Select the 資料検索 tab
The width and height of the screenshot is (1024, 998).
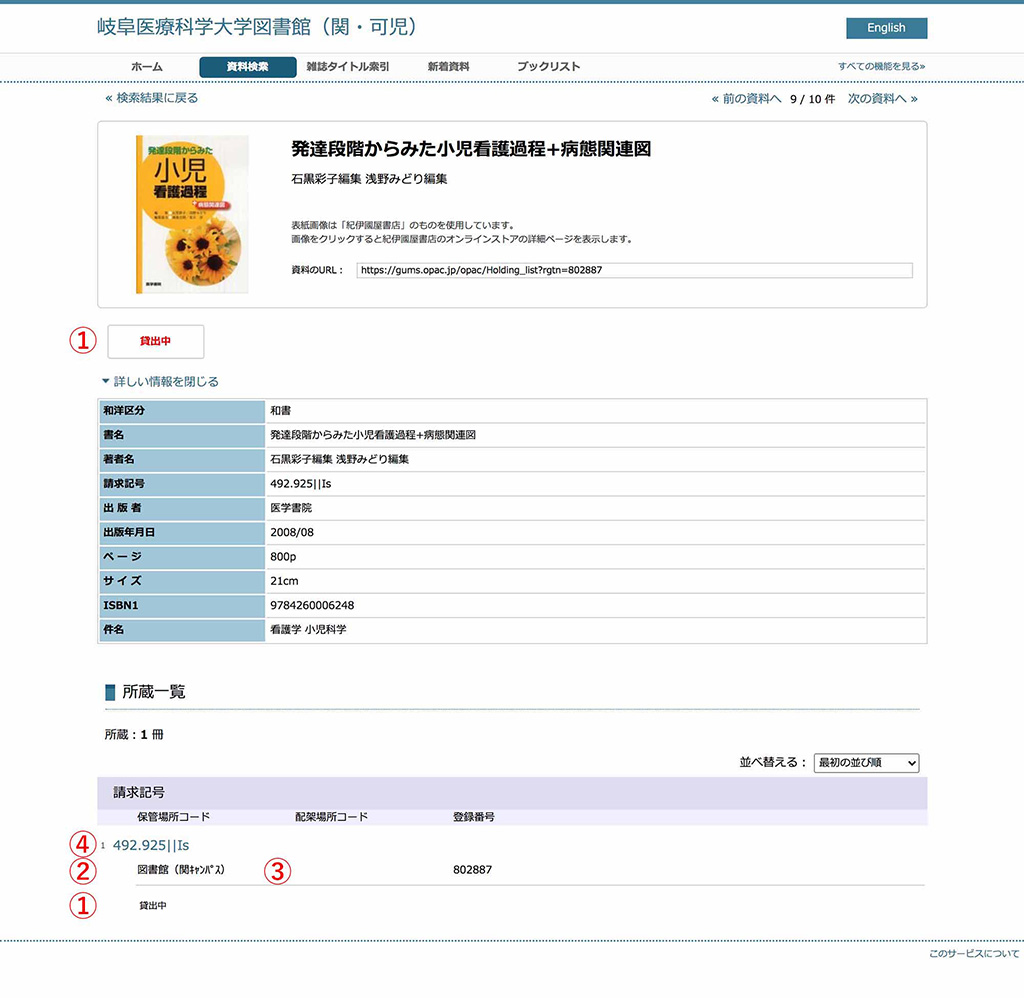[248, 67]
